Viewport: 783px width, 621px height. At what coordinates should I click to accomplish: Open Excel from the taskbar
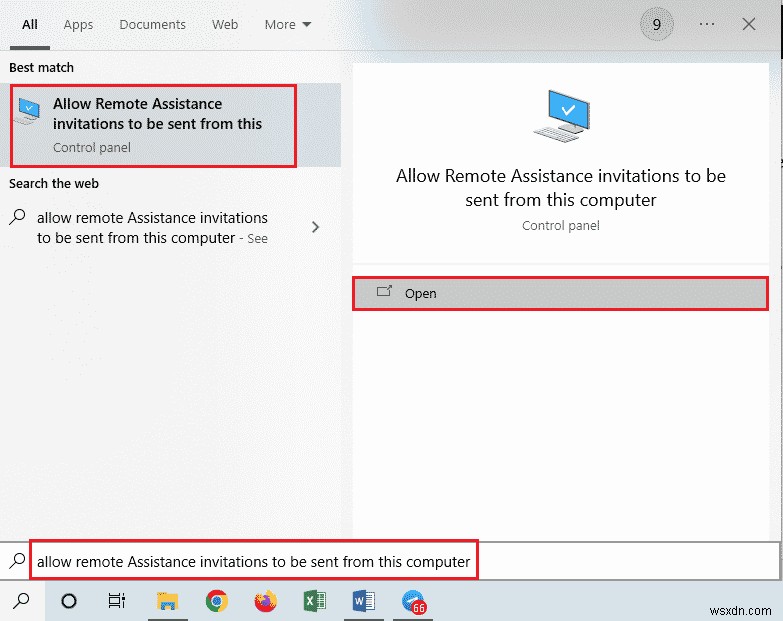tap(315, 601)
